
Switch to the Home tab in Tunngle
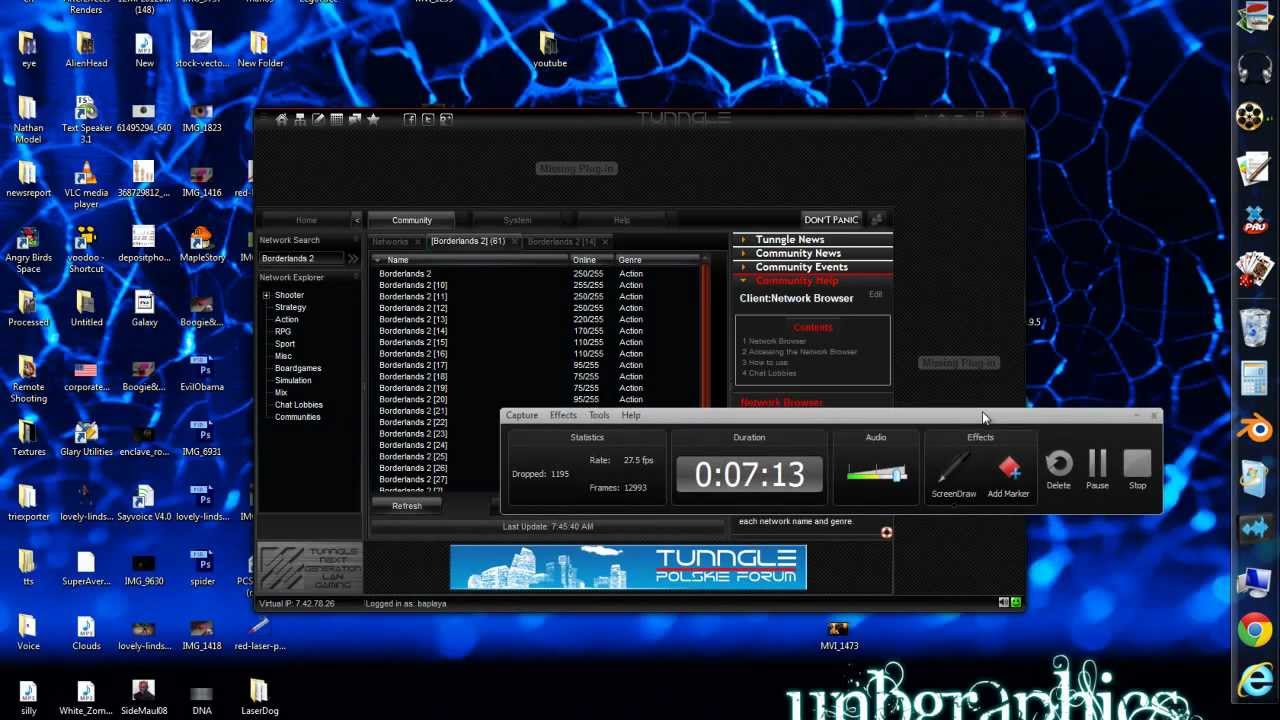pyautogui.click(x=306, y=220)
